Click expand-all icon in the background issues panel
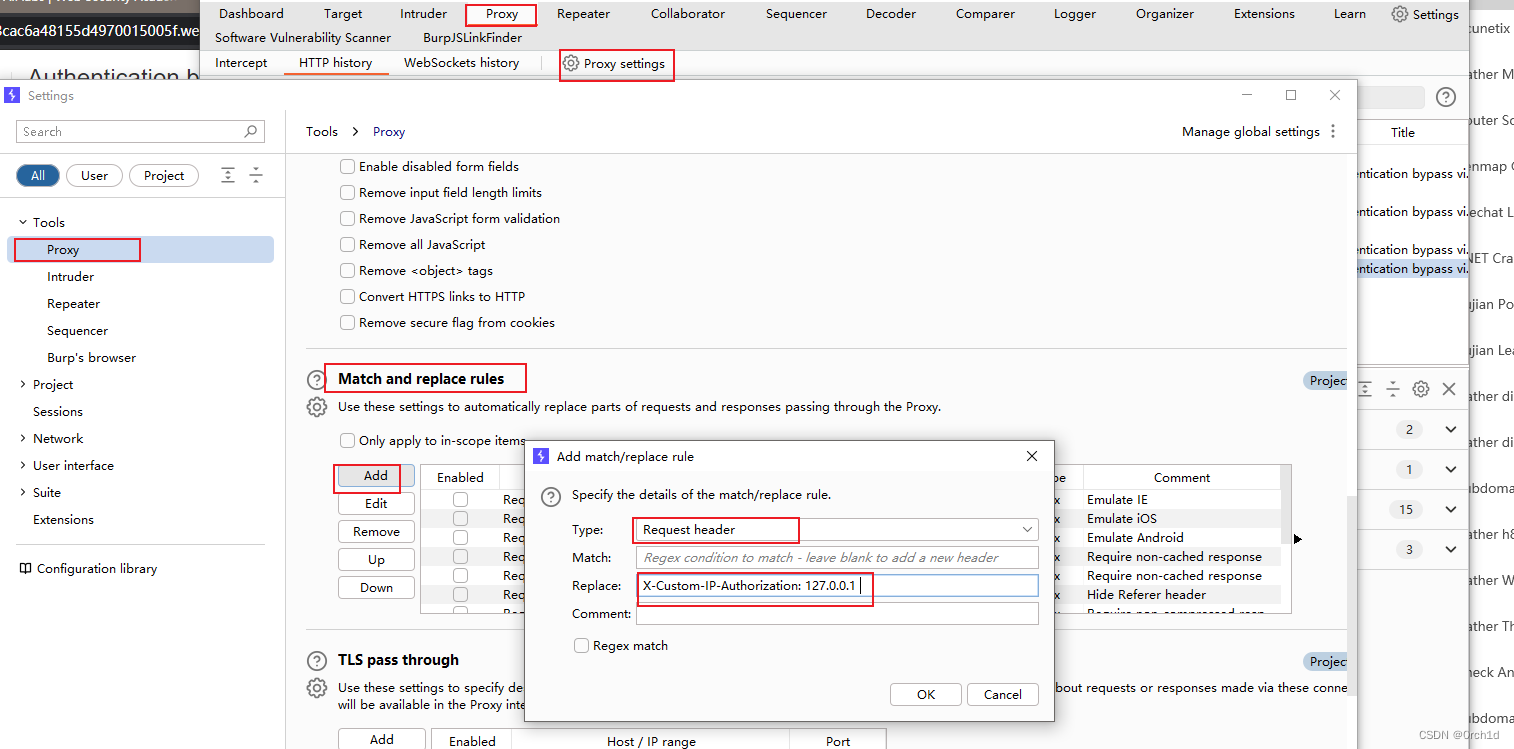The width and height of the screenshot is (1514, 749). pos(1364,389)
